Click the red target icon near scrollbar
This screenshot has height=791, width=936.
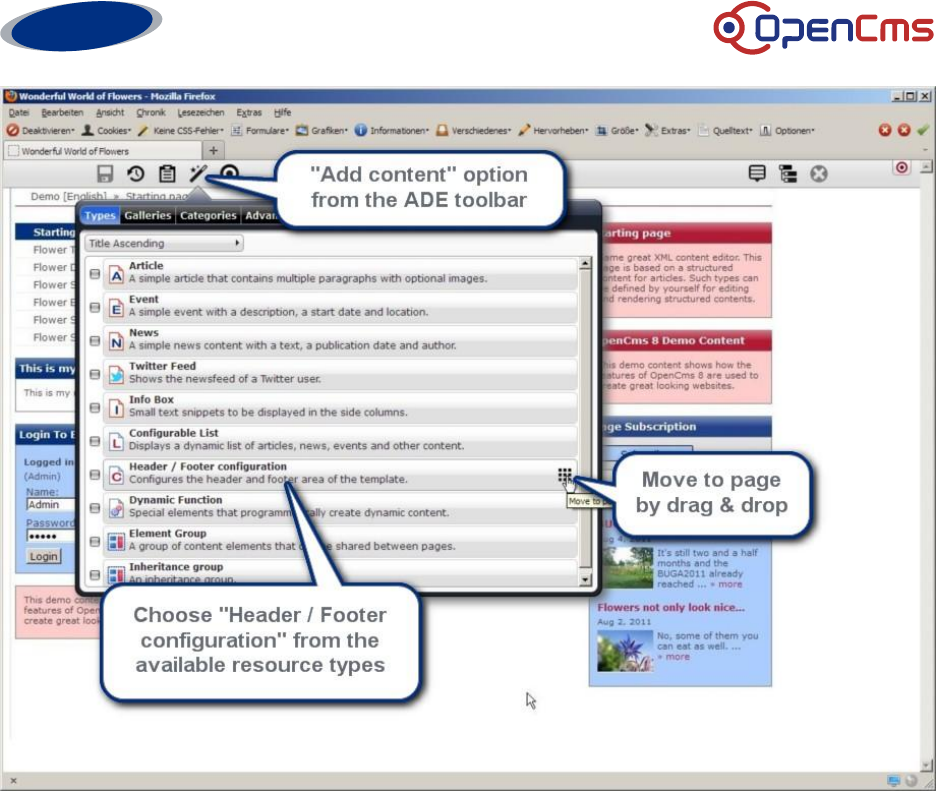click(x=902, y=168)
